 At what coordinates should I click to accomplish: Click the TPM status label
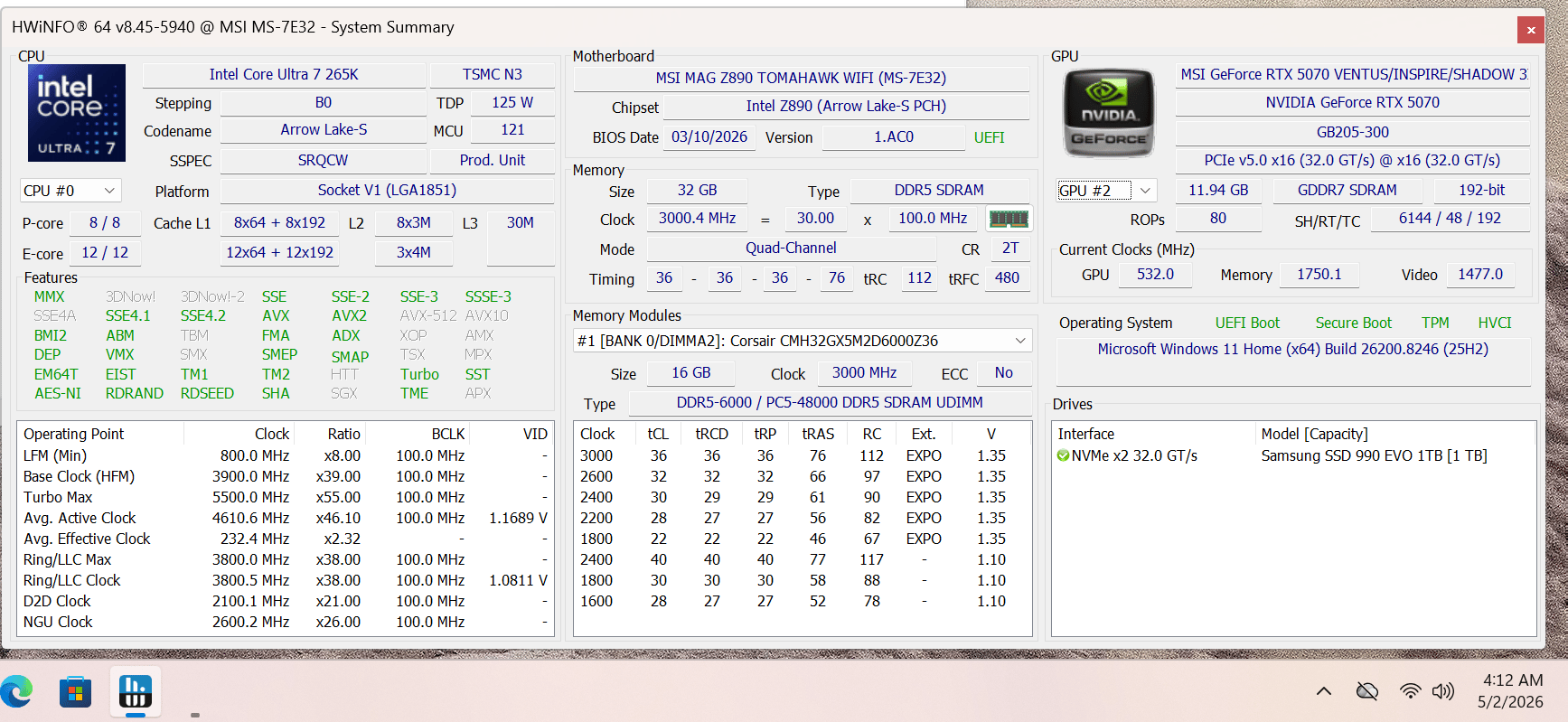click(1435, 323)
